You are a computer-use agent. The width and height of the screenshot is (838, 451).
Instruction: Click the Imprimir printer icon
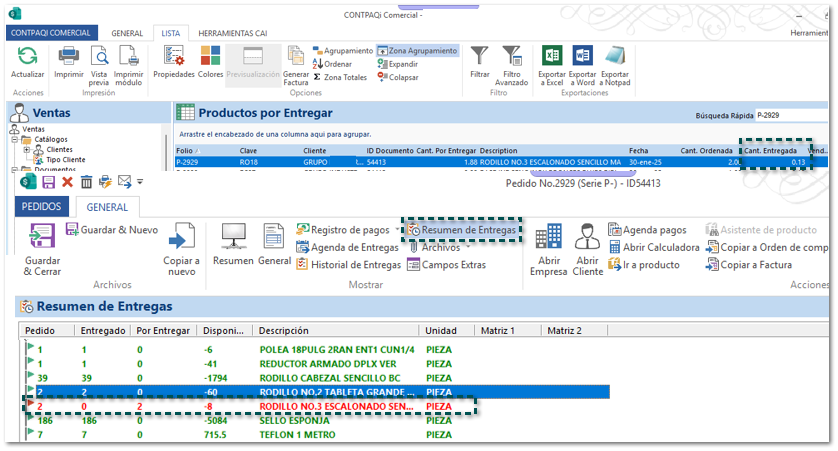(x=69, y=57)
